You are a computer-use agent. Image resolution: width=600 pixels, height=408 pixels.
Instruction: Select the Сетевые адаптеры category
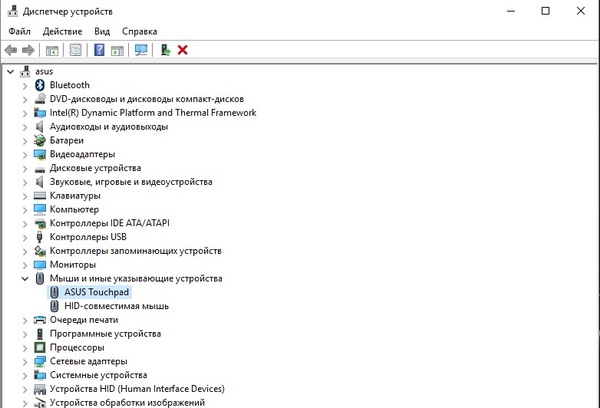(88, 361)
